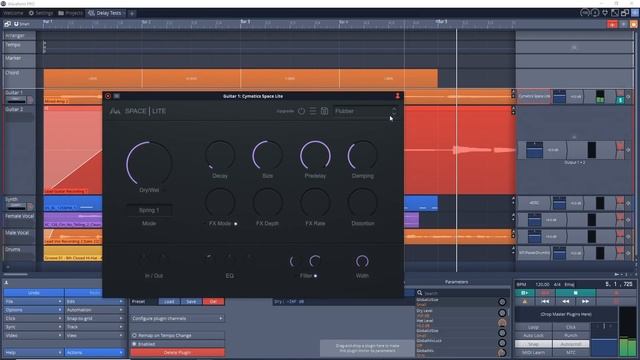Viewport: 640px width, 360px height.
Task: Open the Configure plugin channels dropdown
Action: [178, 318]
